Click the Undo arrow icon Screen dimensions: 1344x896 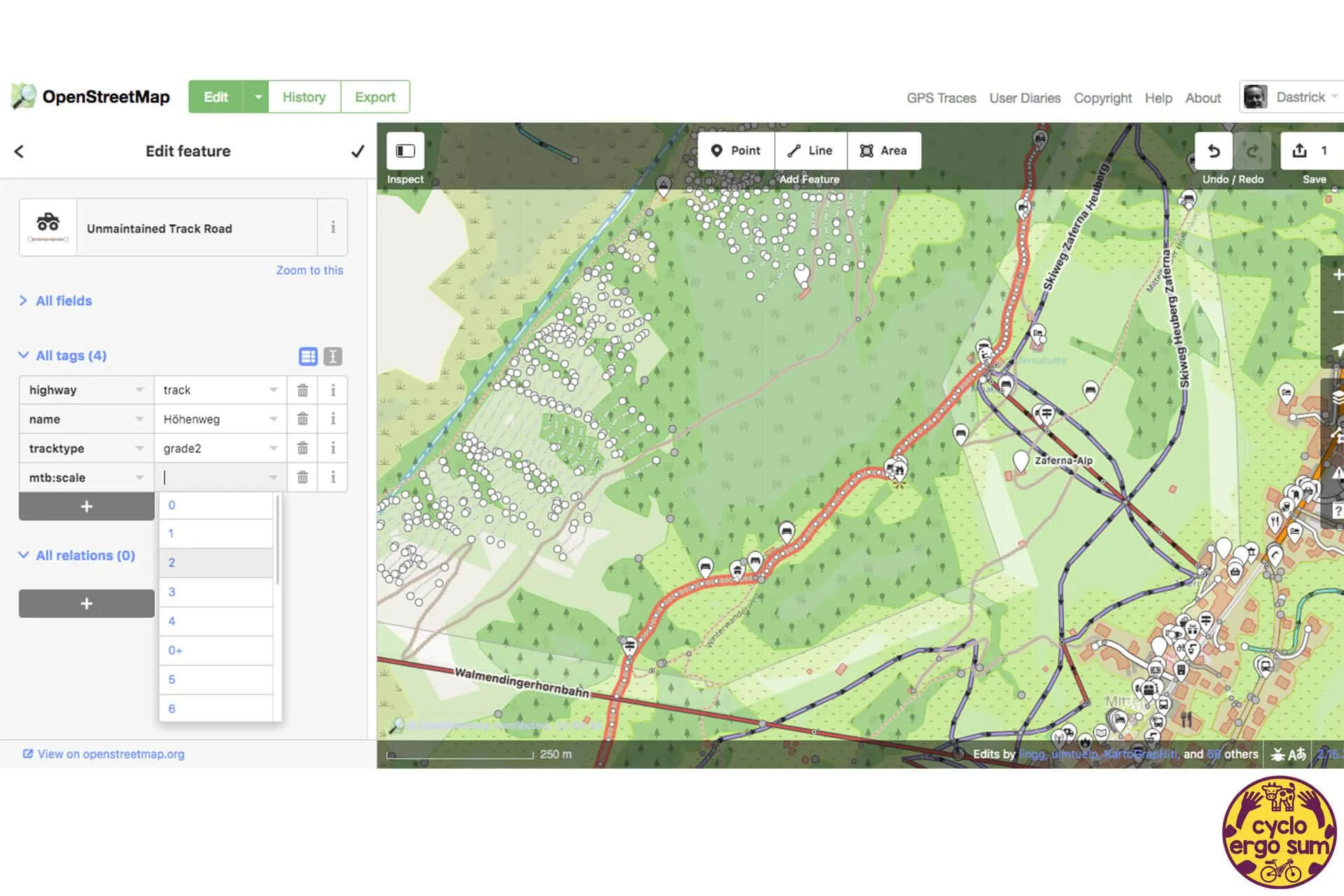(x=1213, y=150)
